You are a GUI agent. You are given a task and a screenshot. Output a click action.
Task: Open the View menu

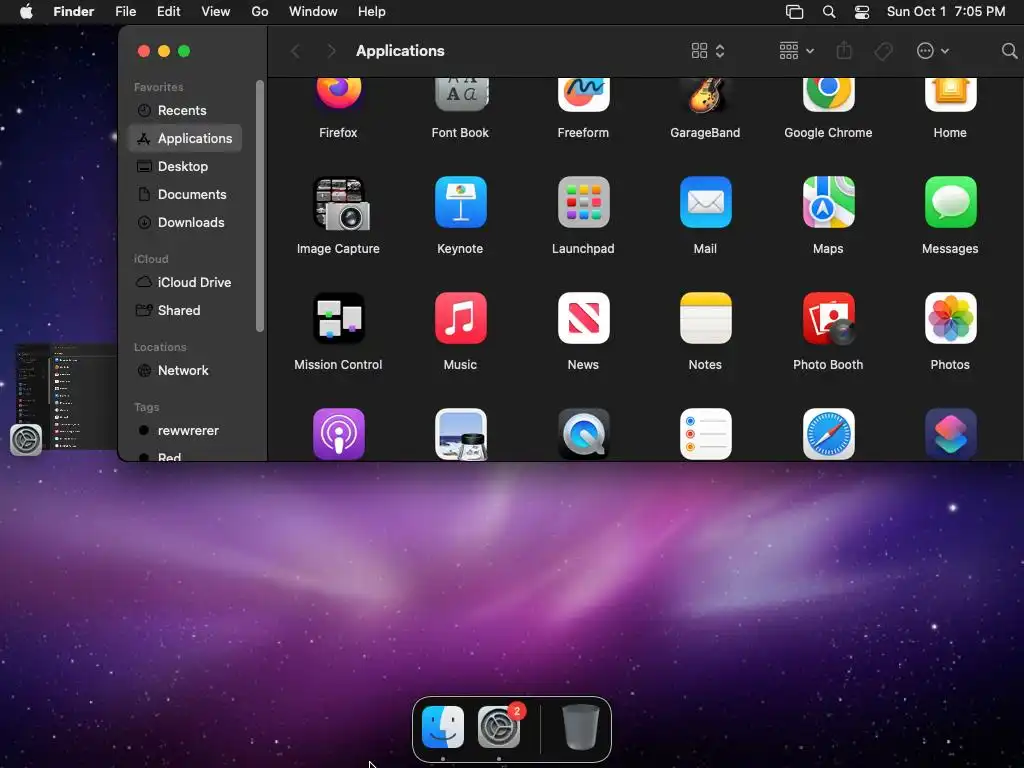tap(216, 12)
